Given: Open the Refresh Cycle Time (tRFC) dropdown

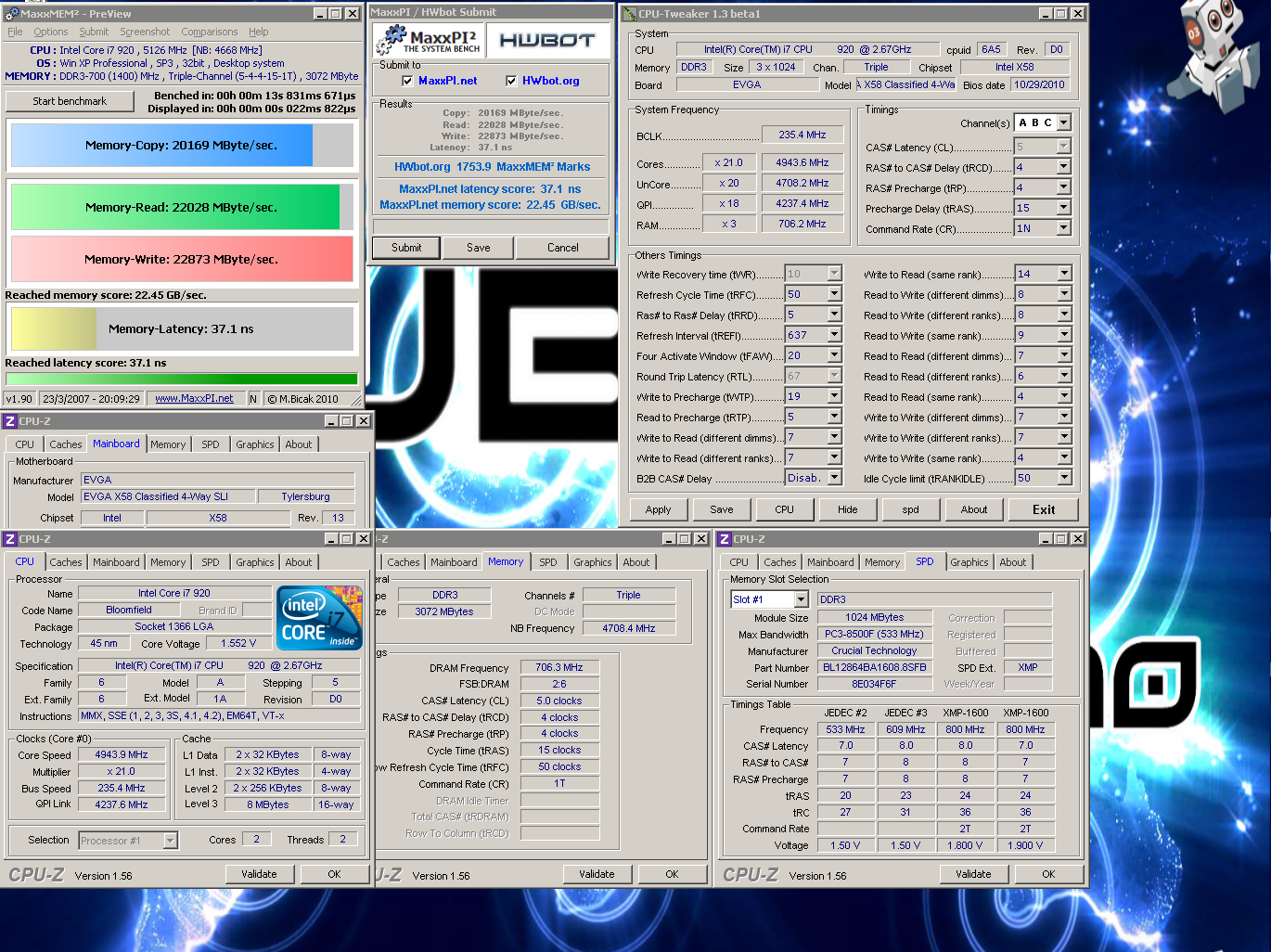Looking at the screenshot, I should 834,294.
